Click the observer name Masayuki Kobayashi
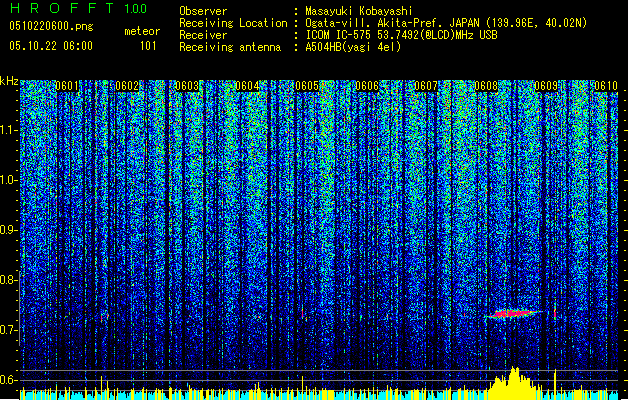Image resolution: width=629 pixels, height=400 pixels. coord(359,11)
